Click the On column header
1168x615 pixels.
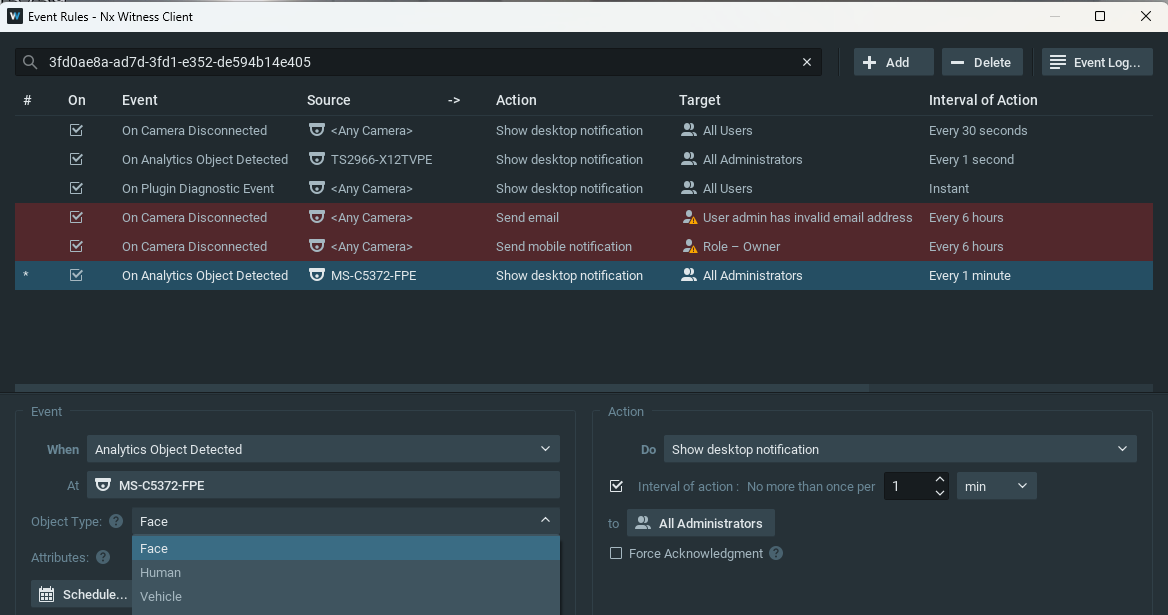point(77,100)
